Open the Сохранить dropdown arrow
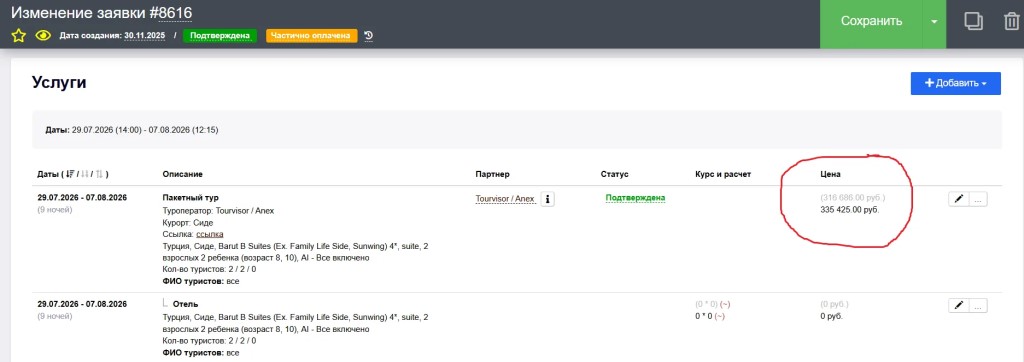This screenshot has height=362, width=1024. [934, 21]
